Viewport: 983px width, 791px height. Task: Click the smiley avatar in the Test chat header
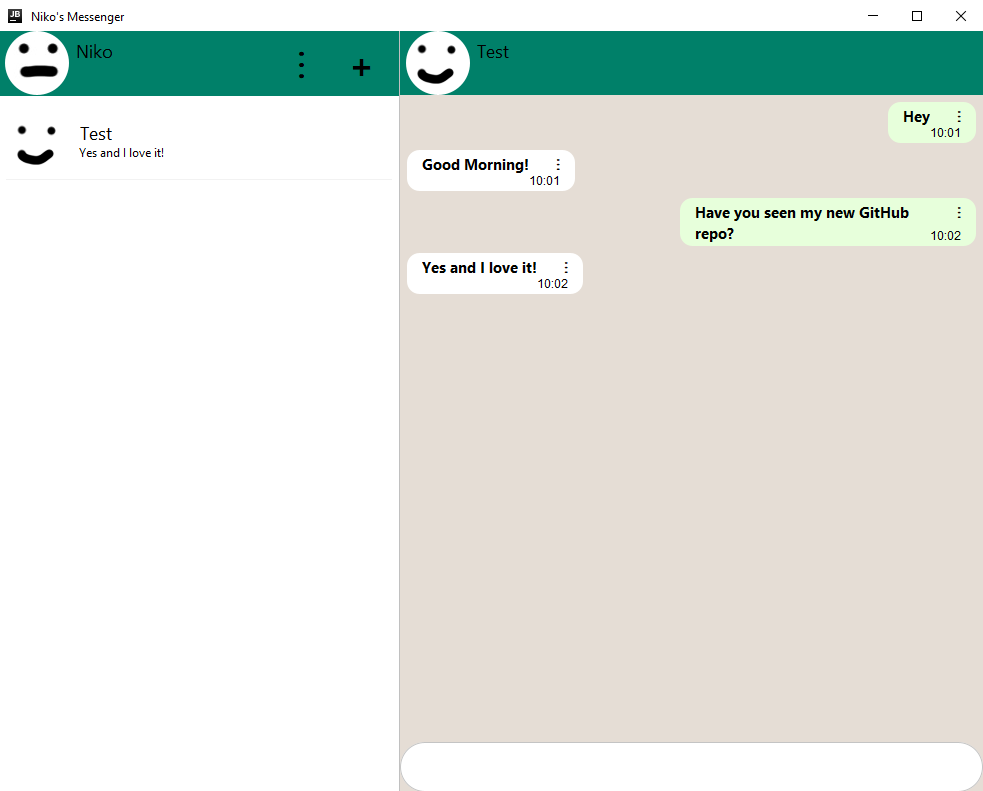[x=438, y=63]
